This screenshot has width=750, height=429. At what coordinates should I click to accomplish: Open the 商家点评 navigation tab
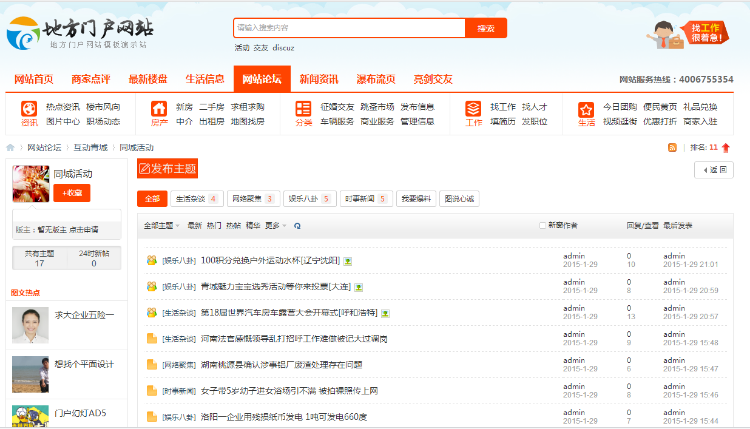[90, 79]
